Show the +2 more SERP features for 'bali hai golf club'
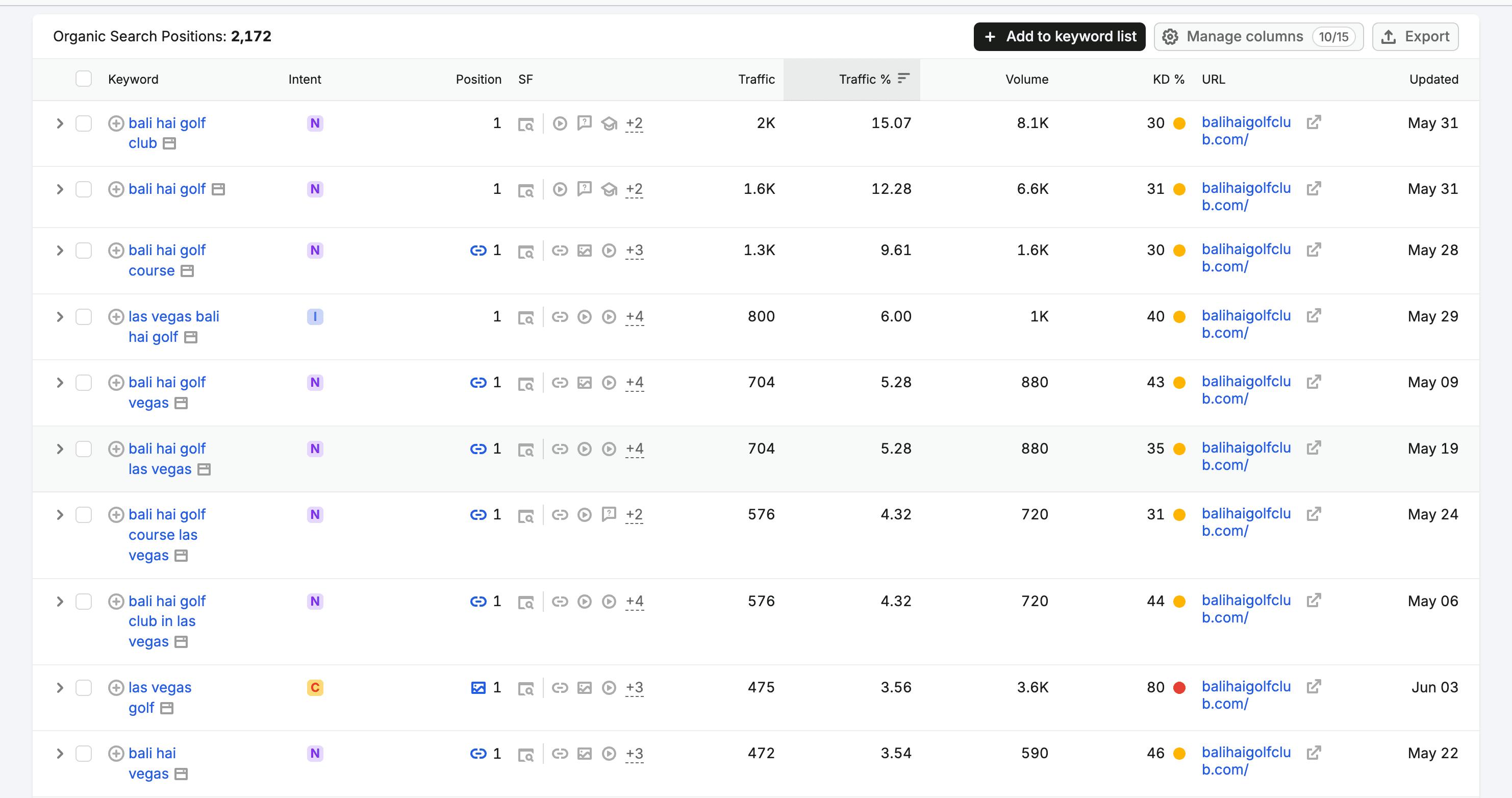The image size is (1512, 798). [x=634, y=123]
